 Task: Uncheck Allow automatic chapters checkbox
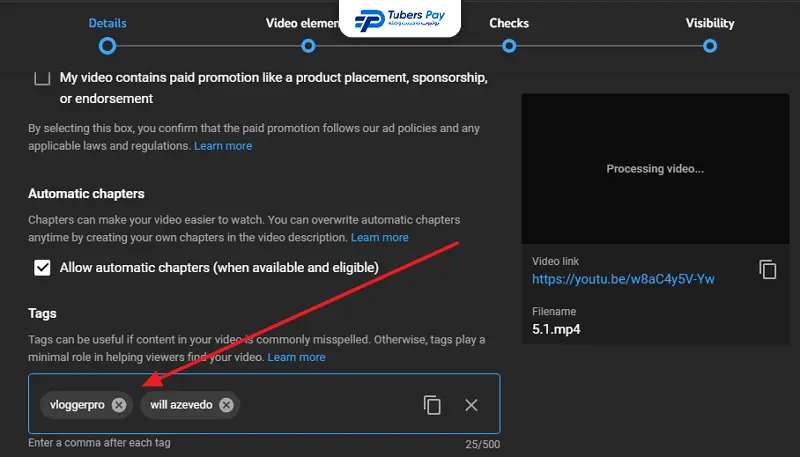coord(42,267)
